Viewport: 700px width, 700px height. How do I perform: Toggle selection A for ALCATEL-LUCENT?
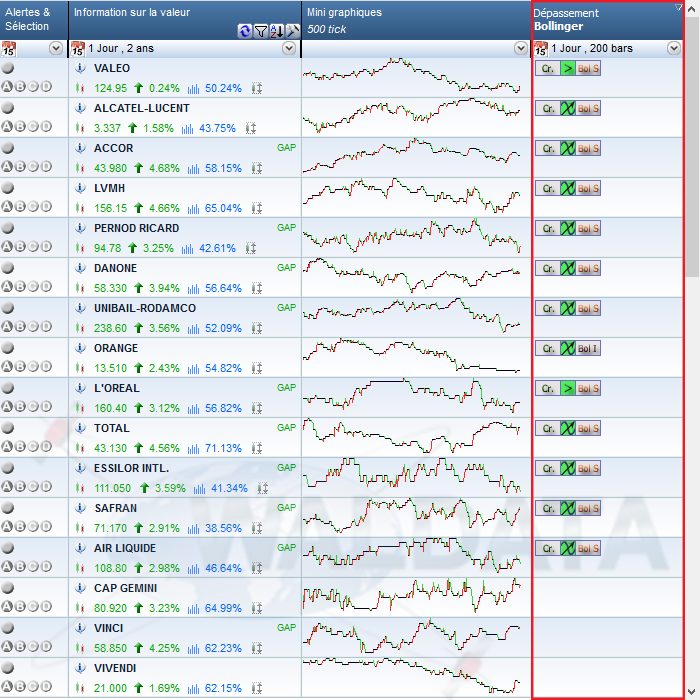coord(7,126)
